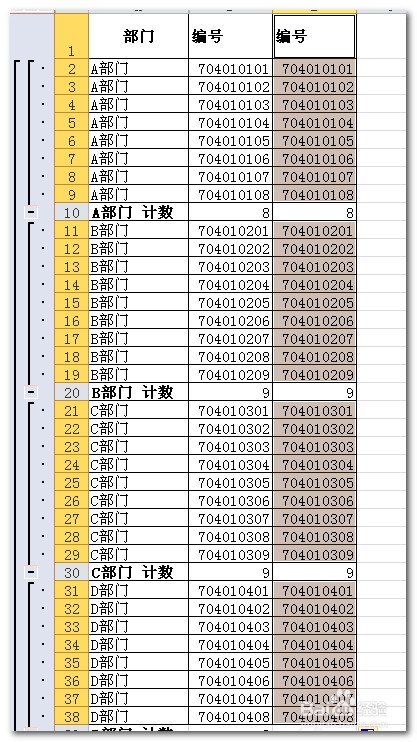The width and height of the screenshot is (417, 742).
Task: Collapse the B部门 计数 group with minus button
Action: click(31, 392)
